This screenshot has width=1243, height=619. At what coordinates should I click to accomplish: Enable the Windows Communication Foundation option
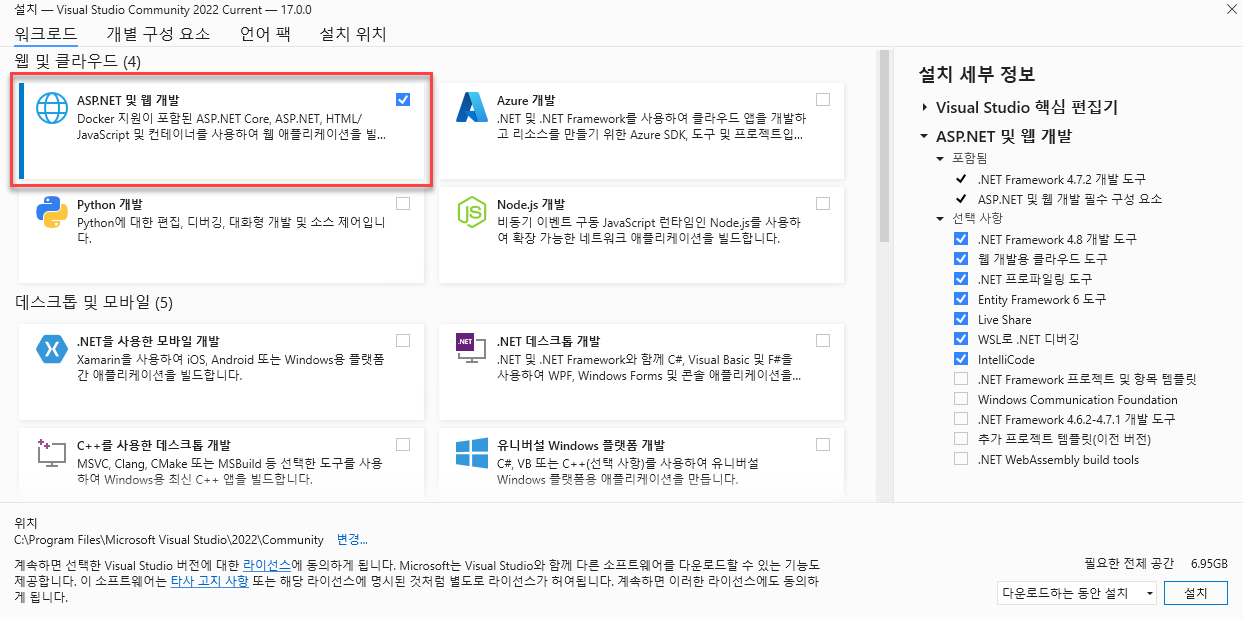961,398
